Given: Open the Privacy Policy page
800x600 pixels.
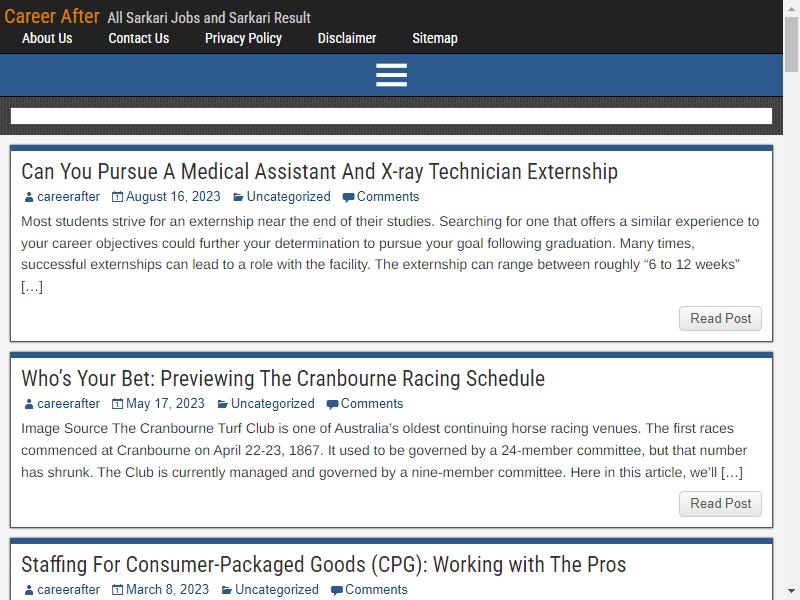Looking at the screenshot, I should pyautogui.click(x=243, y=38).
